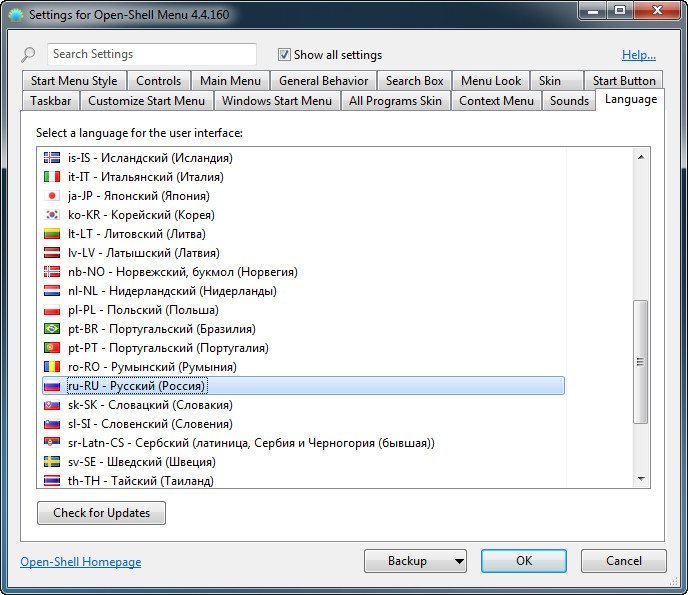688x595 pixels.
Task: Open the All Programs Skin tab
Action: click(x=395, y=100)
